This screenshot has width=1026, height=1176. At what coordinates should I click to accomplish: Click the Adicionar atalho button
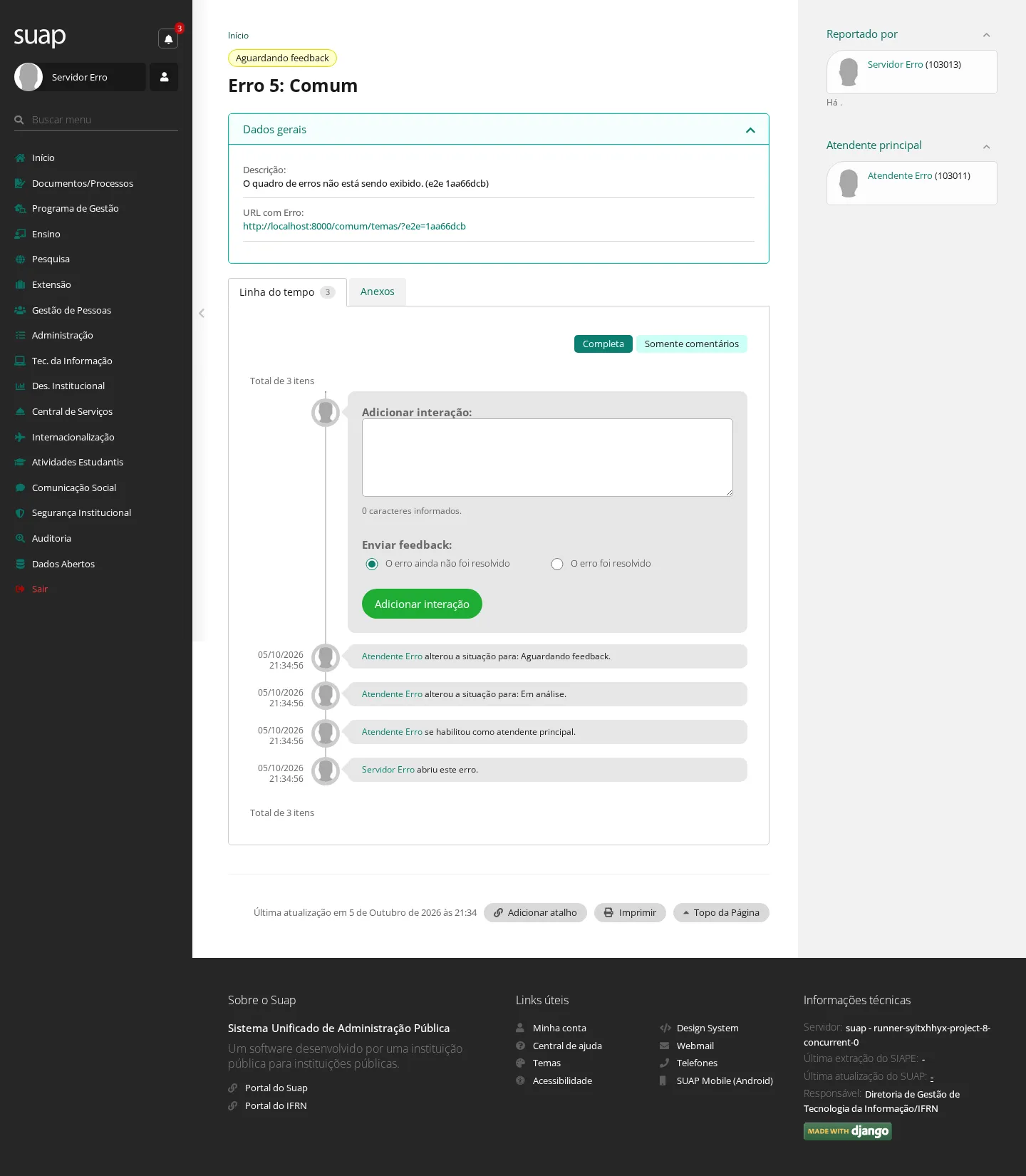coord(535,913)
